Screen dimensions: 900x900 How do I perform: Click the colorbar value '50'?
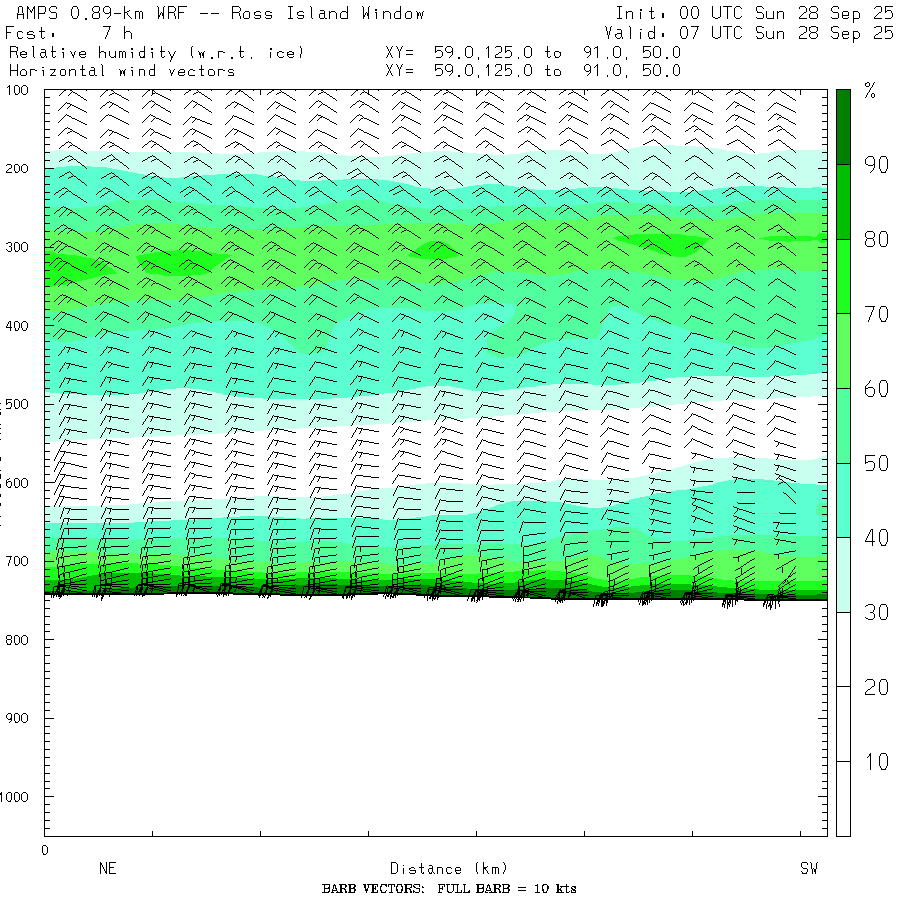(x=876, y=463)
